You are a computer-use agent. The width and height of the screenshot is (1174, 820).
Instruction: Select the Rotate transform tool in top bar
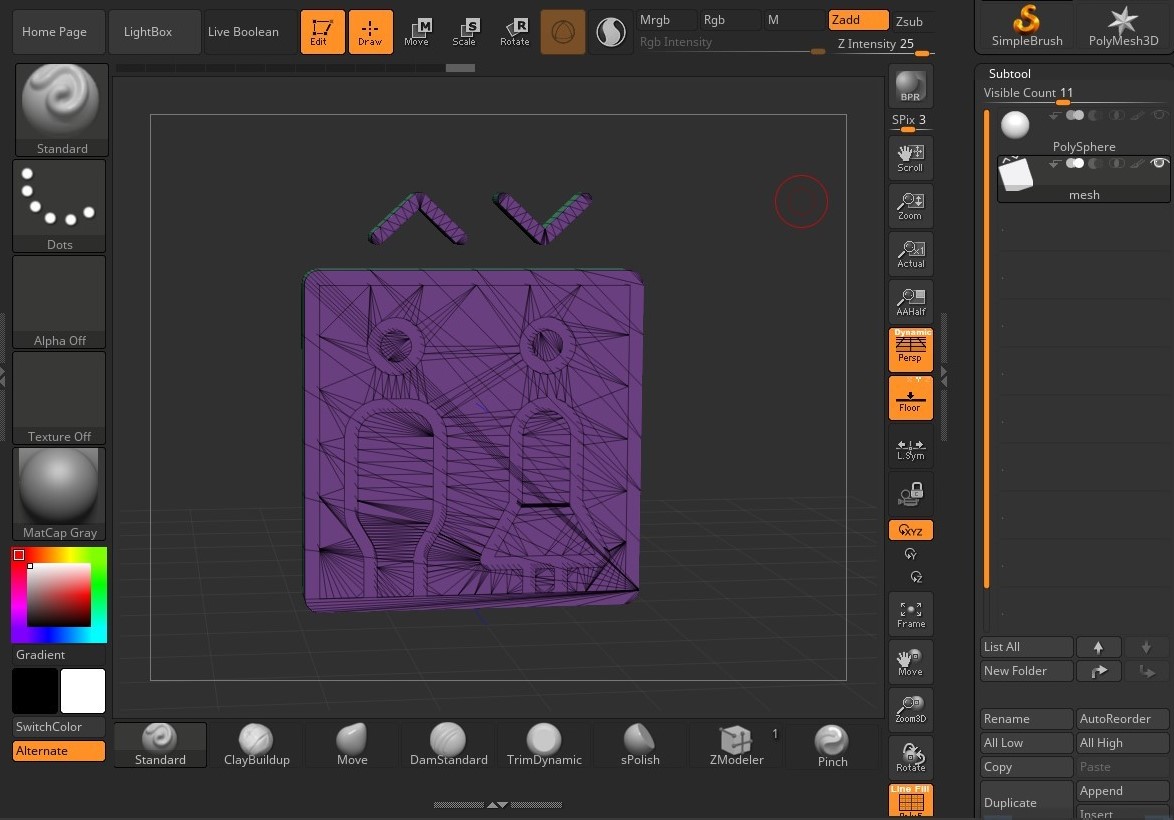click(514, 32)
